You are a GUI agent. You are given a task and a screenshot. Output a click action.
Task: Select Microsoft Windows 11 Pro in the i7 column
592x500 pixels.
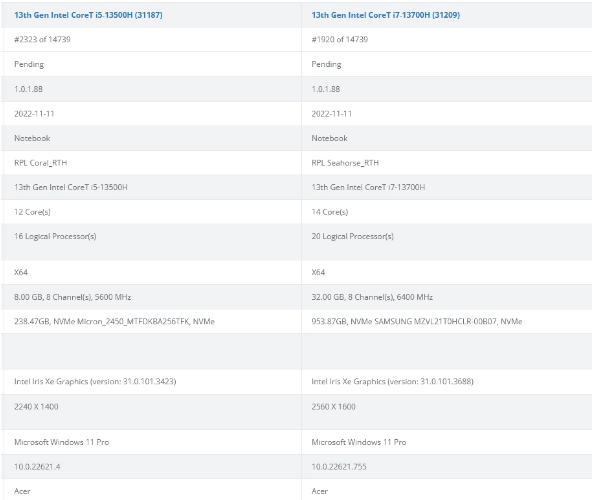point(359,442)
